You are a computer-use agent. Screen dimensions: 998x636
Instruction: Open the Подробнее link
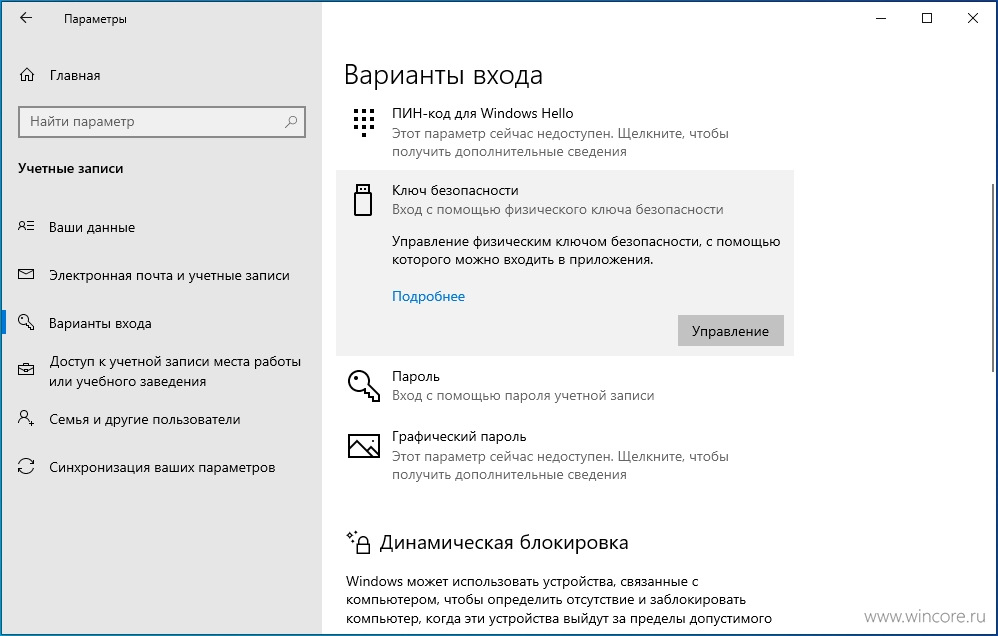click(428, 296)
